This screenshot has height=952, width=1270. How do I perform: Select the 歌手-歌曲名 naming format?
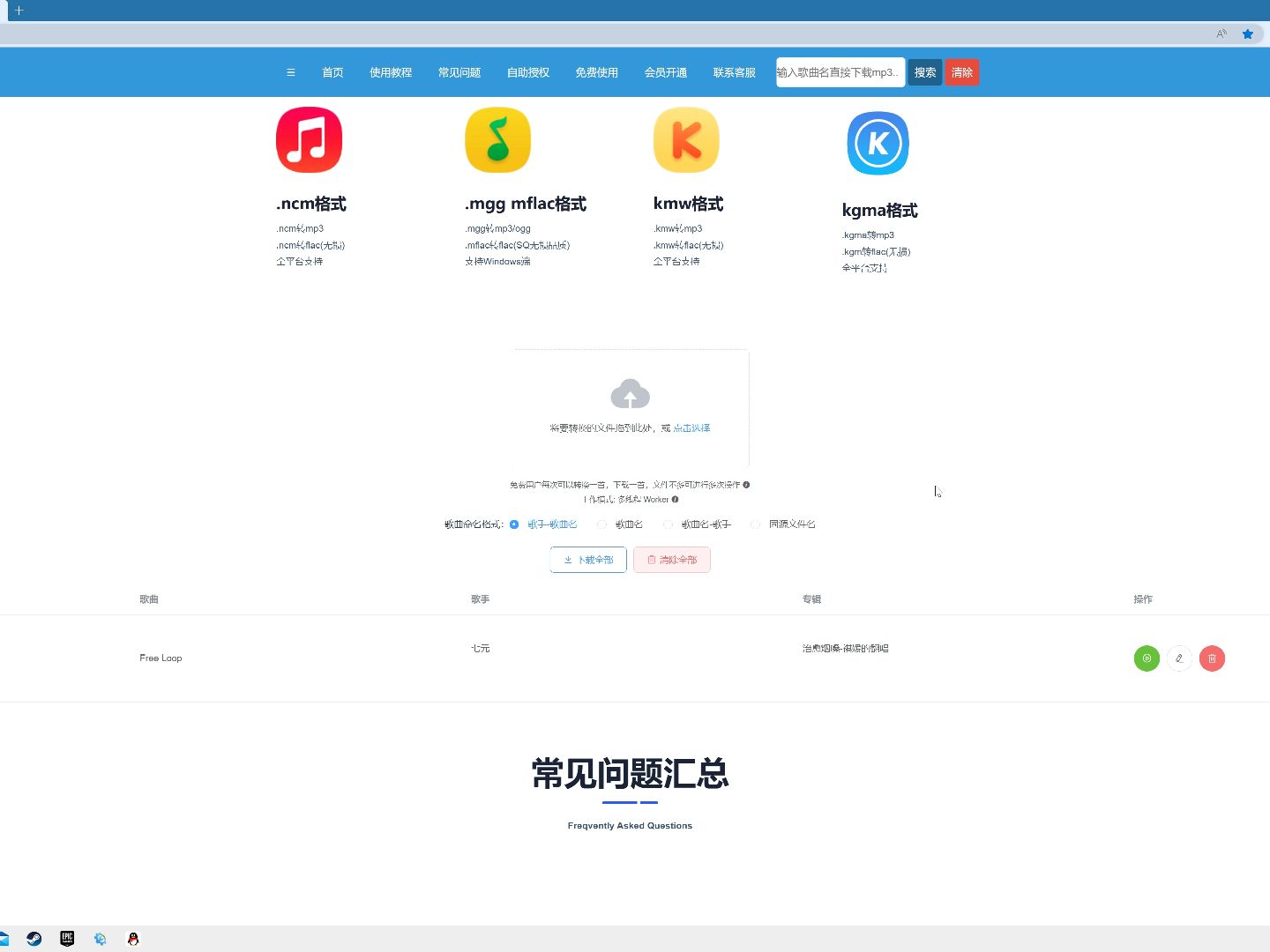514,524
